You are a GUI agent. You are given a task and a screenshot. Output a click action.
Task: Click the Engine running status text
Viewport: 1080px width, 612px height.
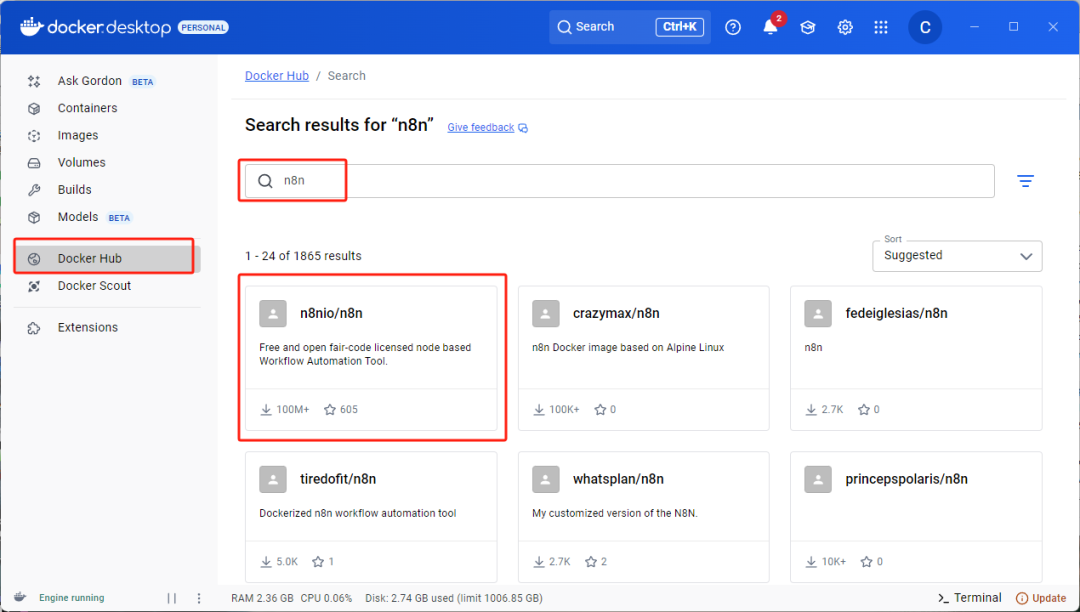pos(72,598)
